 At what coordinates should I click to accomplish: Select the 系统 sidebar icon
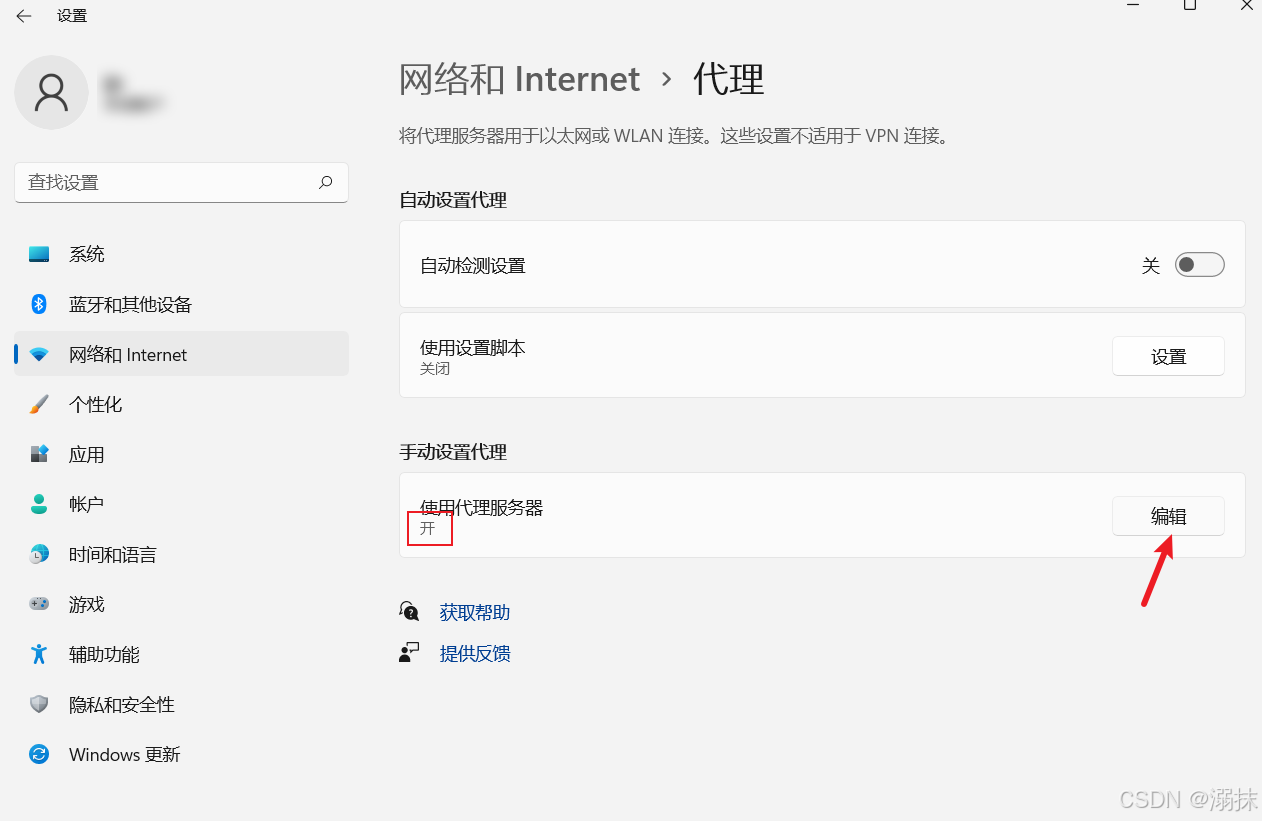click(38, 254)
